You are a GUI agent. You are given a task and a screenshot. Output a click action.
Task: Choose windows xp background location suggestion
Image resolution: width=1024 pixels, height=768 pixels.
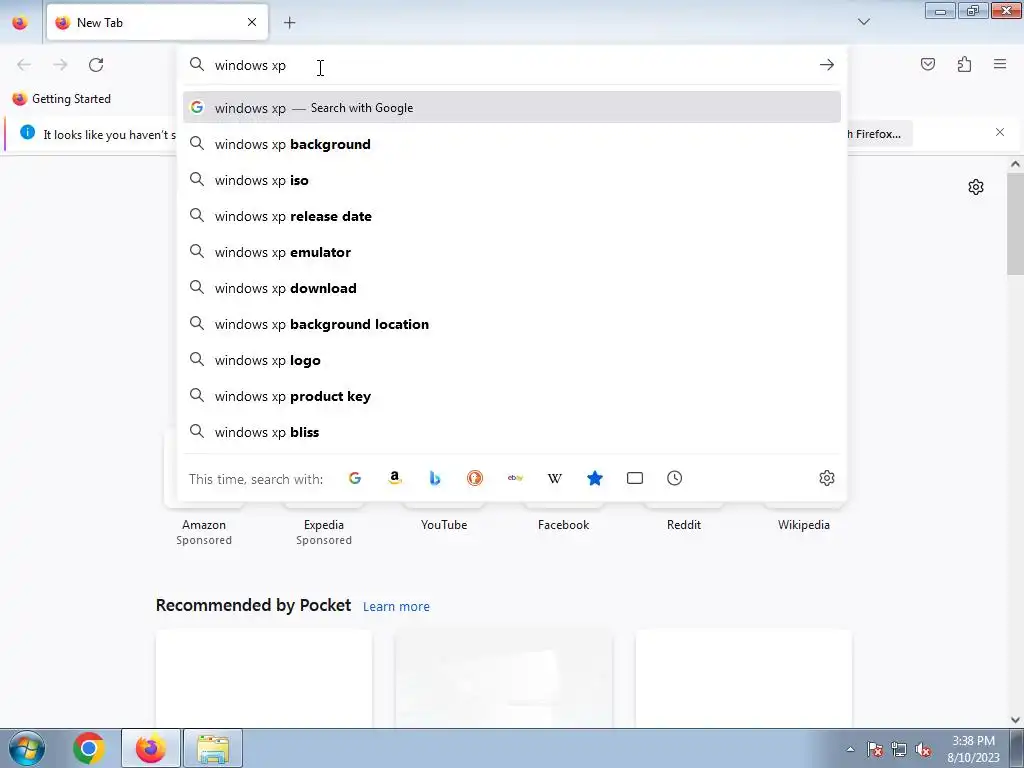point(512,323)
